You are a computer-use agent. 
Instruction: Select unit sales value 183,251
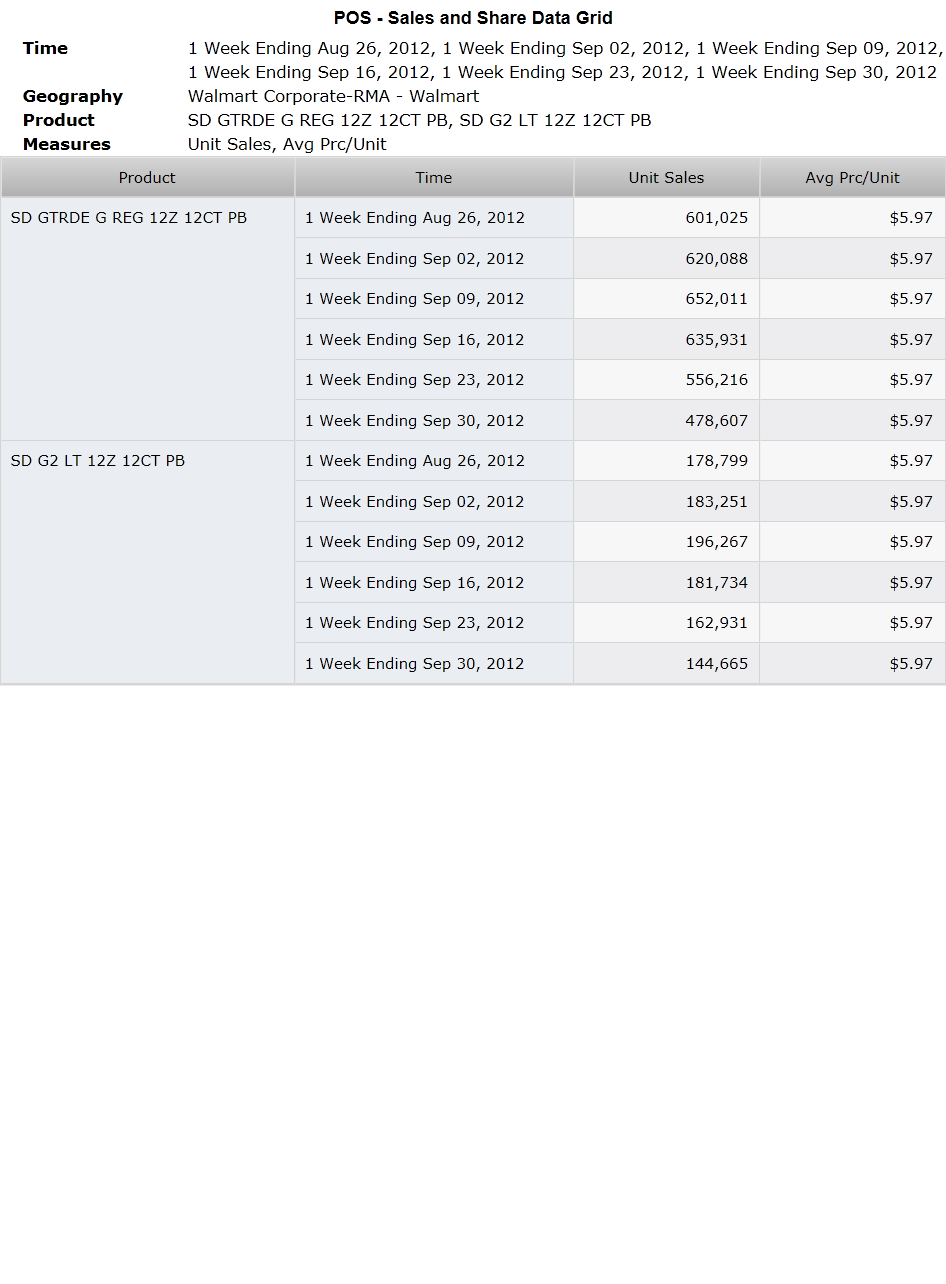pyautogui.click(x=666, y=501)
